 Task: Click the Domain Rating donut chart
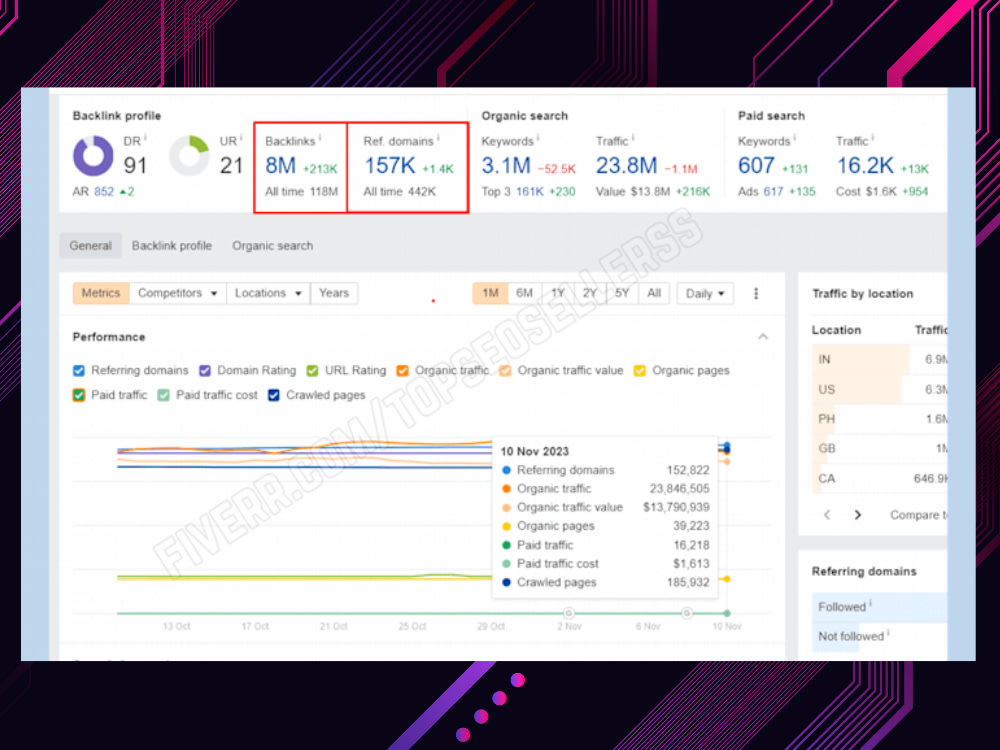tap(93, 156)
